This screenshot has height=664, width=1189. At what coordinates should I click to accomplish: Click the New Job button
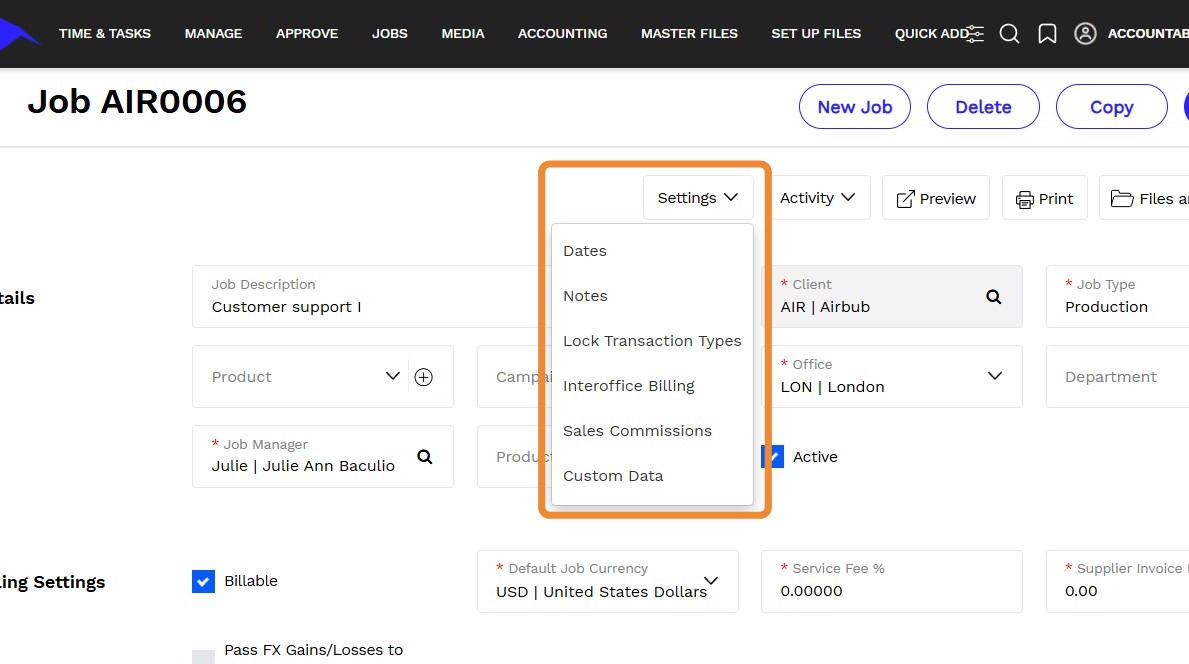pos(855,107)
